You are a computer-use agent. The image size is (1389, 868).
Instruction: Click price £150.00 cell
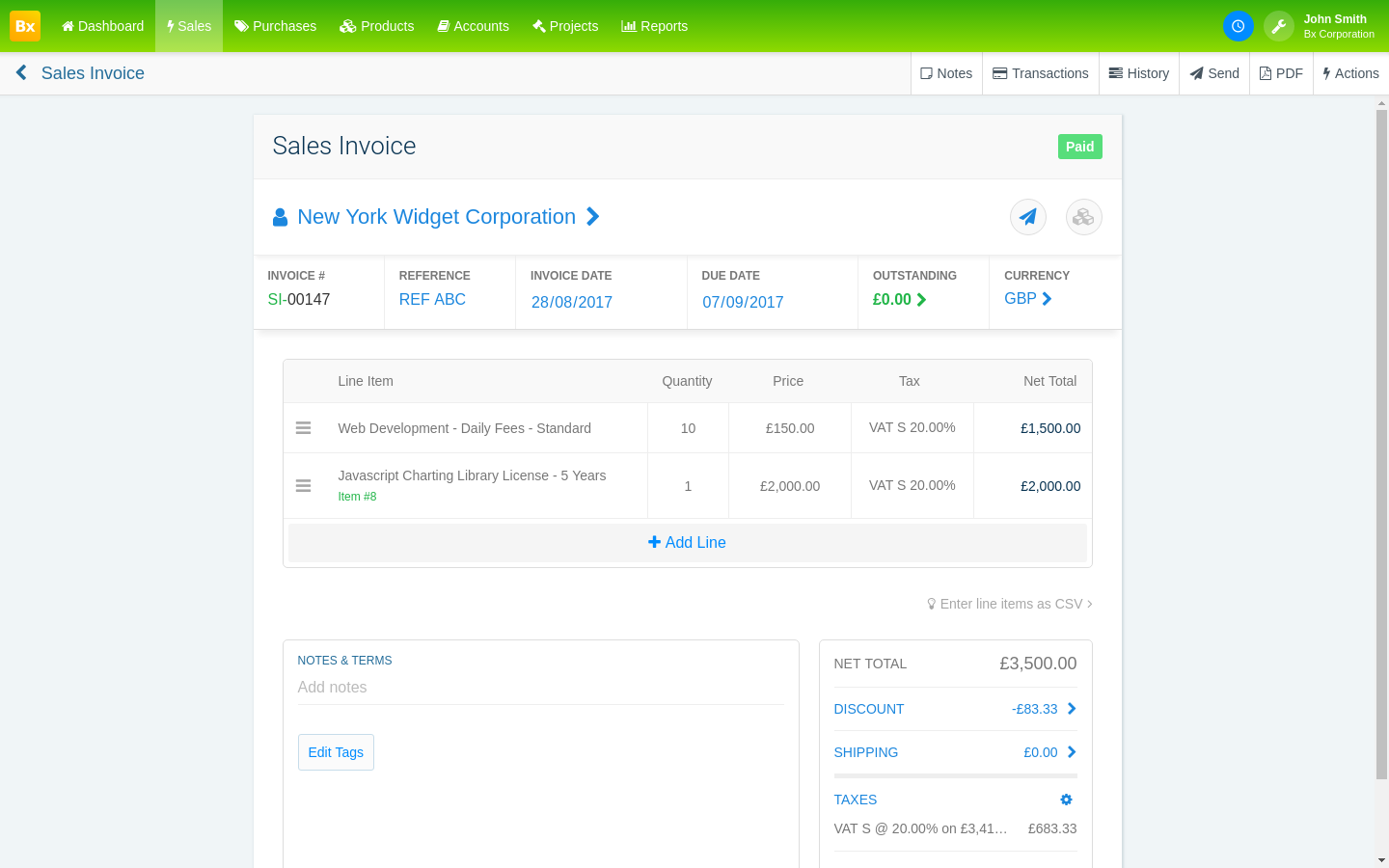coord(790,428)
